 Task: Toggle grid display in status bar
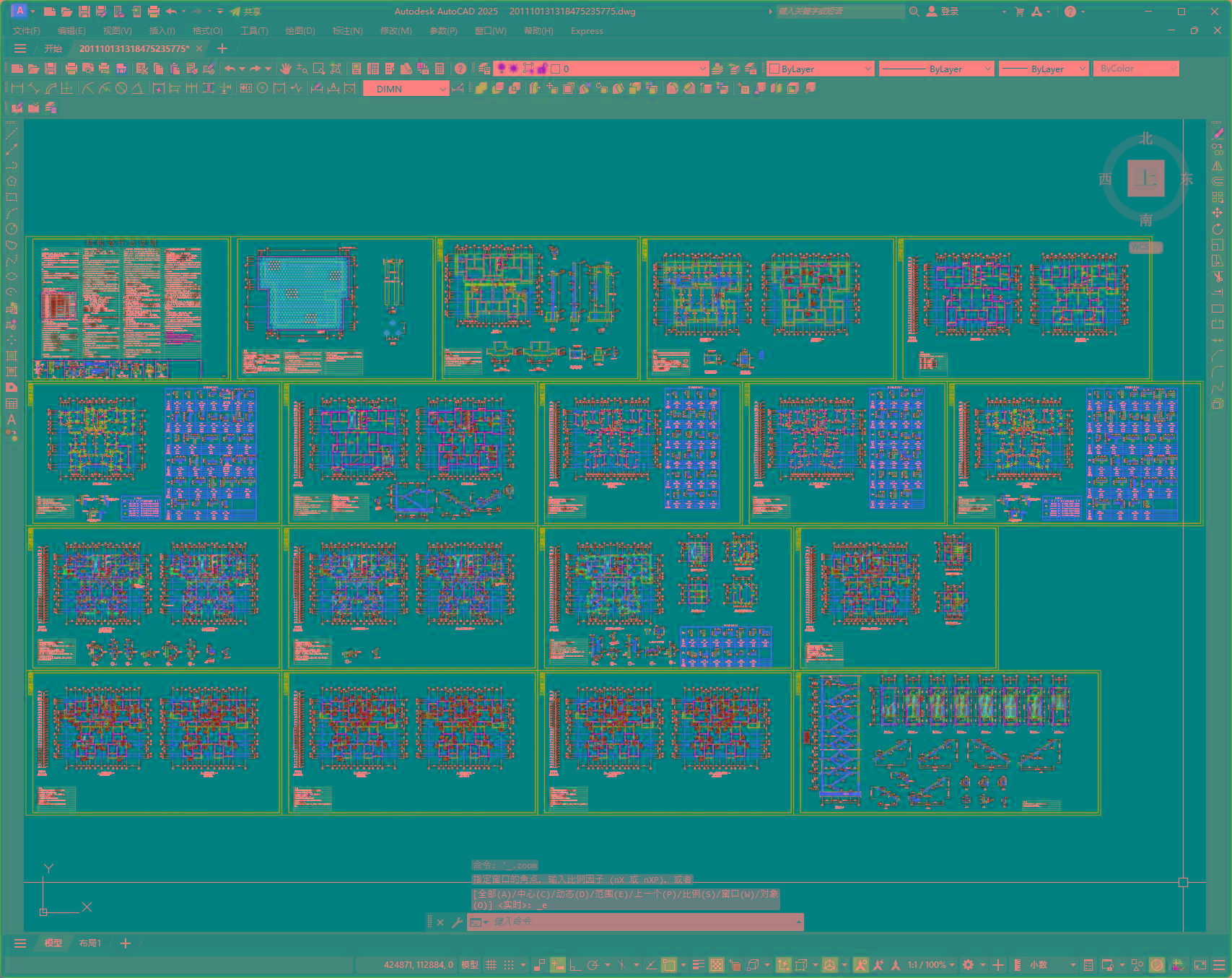pos(492,965)
